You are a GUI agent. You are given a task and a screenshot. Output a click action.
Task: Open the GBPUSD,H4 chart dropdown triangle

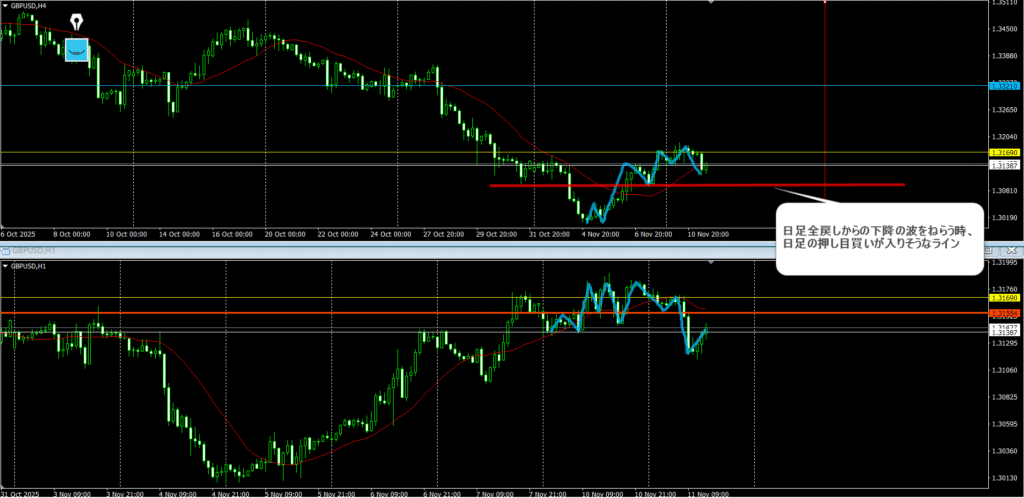(5, 5)
